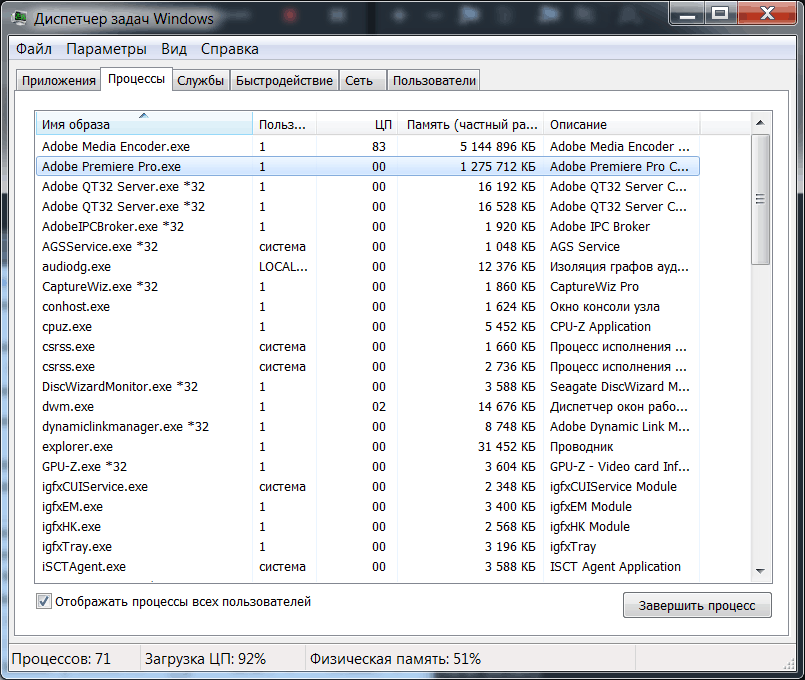Select the igfxCUIService.exe process
Image resolution: width=805 pixels, height=680 pixels.
(368, 487)
